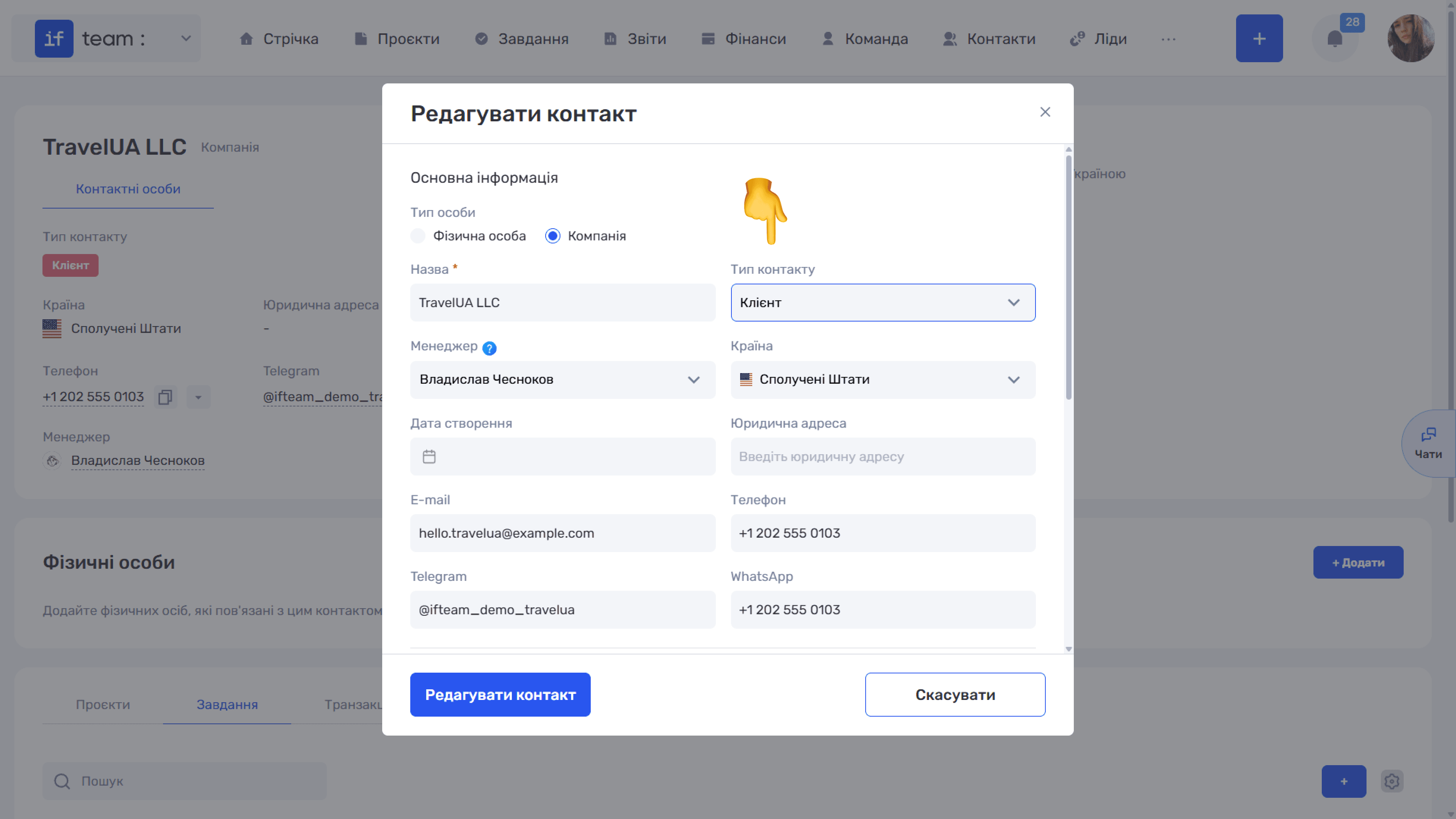Open calendar icon in Дата створення field

click(429, 457)
